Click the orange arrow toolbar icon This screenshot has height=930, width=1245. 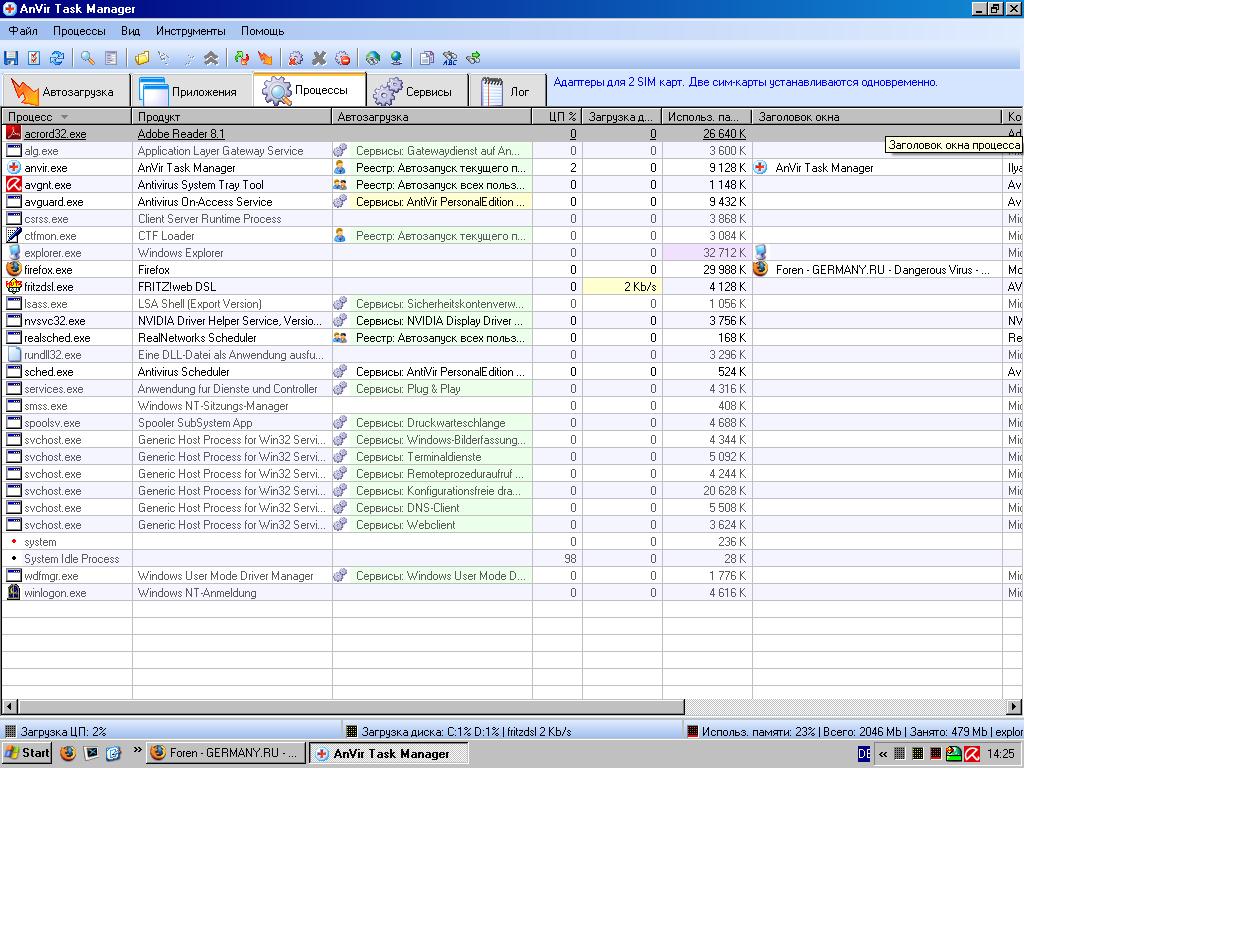[265, 58]
